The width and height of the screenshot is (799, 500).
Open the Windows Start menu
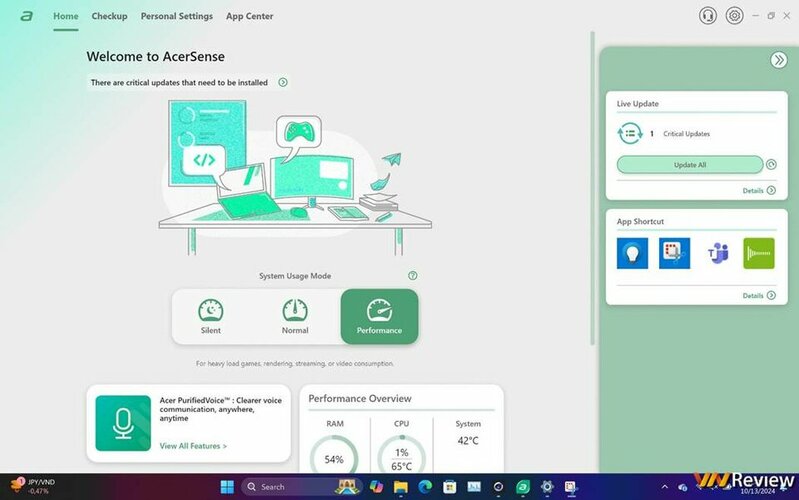click(227, 487)
